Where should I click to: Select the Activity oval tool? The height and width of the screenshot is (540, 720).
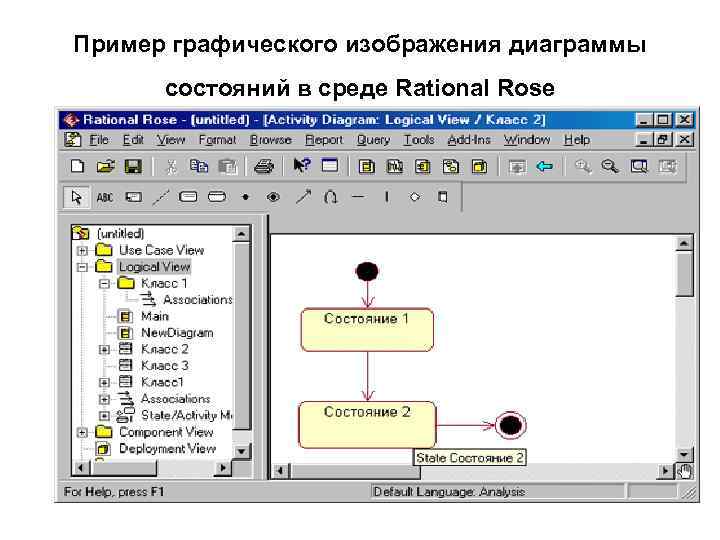[x=217, y=197]
